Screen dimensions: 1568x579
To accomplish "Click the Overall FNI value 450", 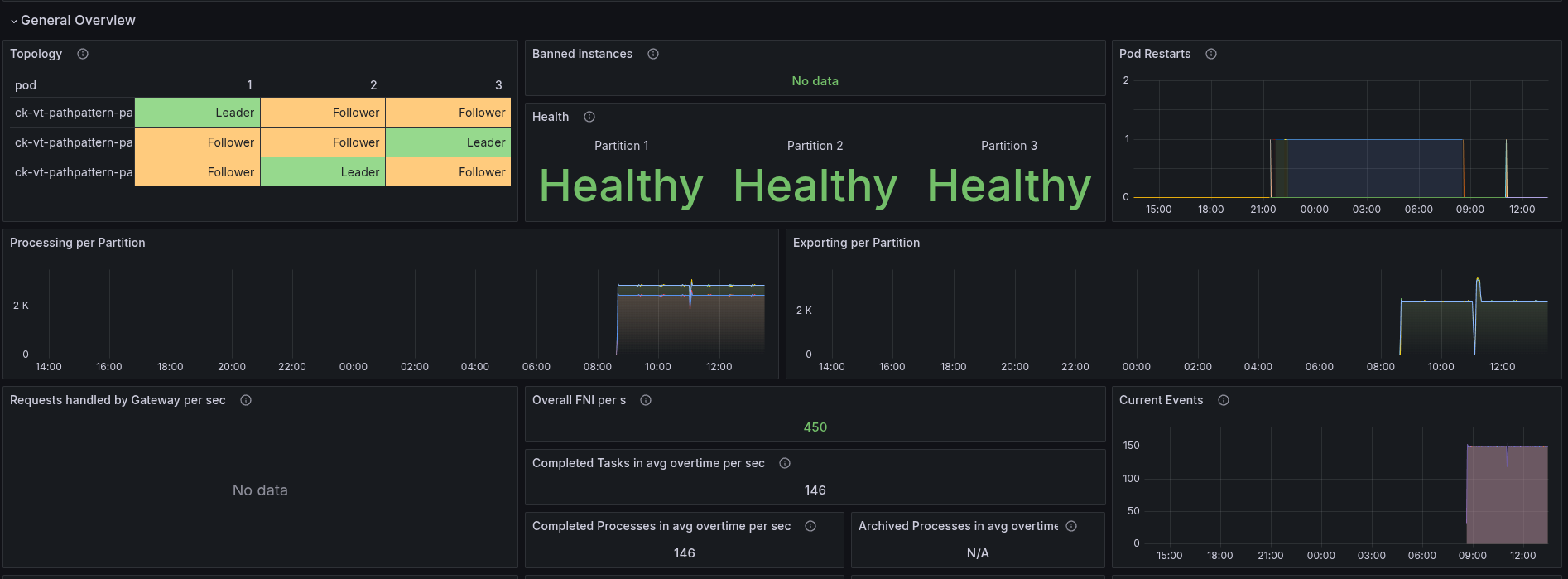I will coord(815,427).
